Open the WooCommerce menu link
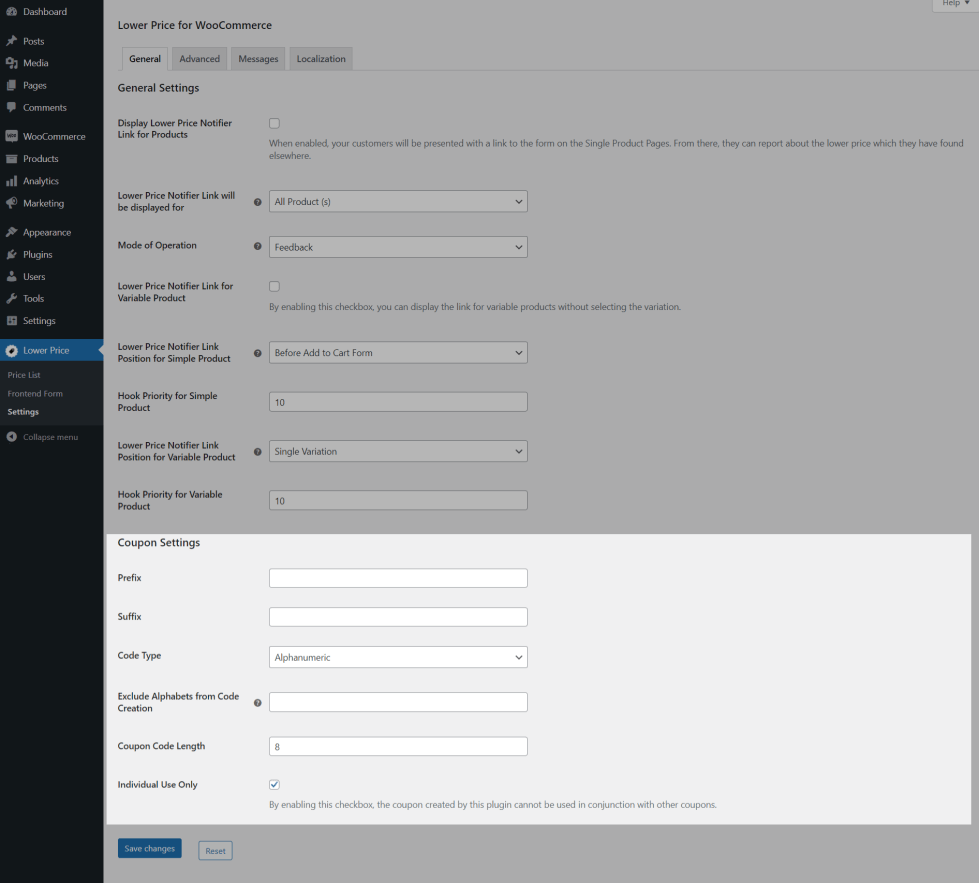The height and width of the screenshot is (883, 979). tap(52, 136)
